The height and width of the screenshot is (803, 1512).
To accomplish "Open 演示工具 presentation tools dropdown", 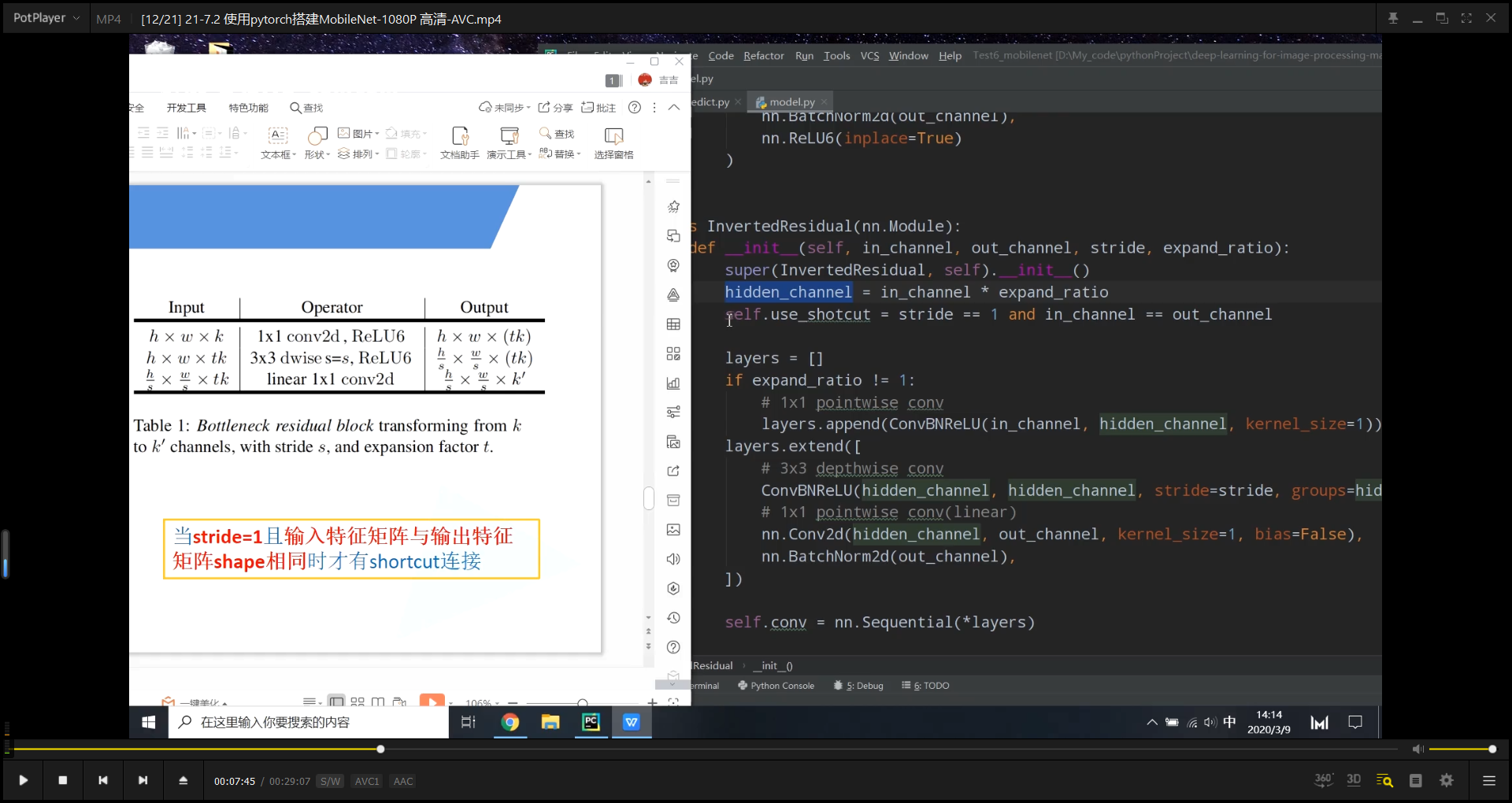I will pyautogui.click(x=509, y=143).
